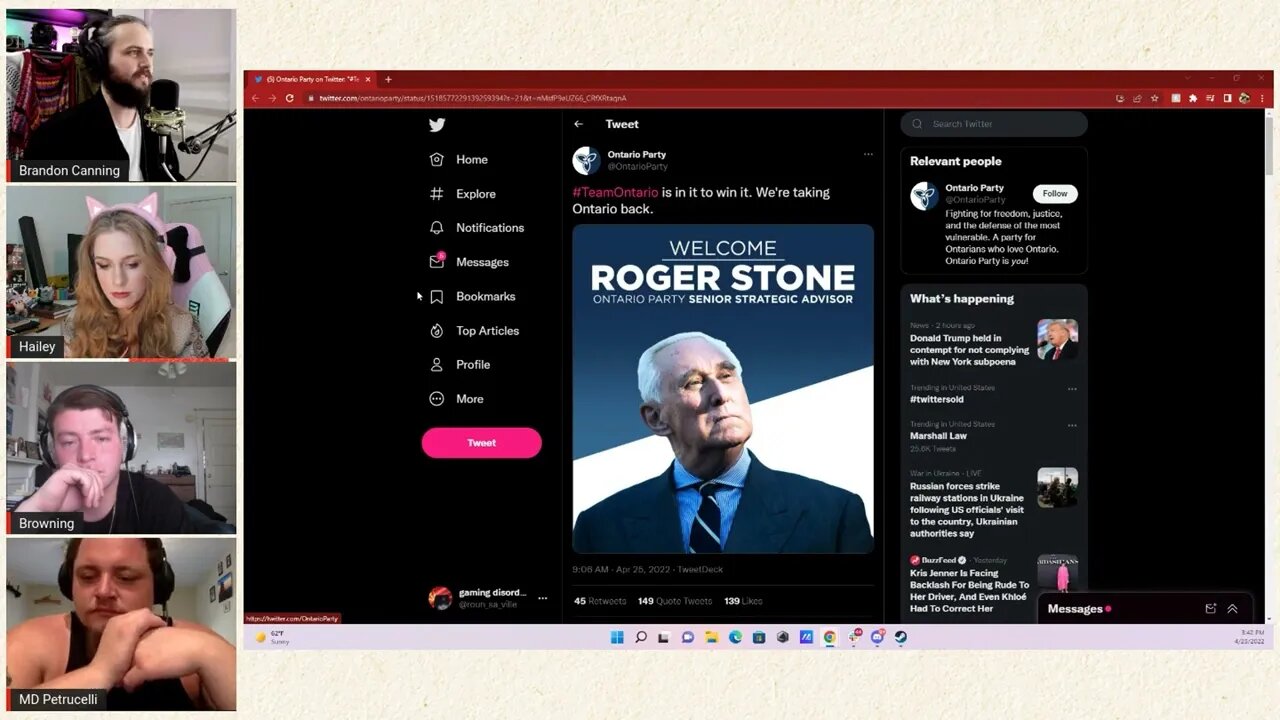View the 149 Quote Tweets list
Viewport: 1280px width, 720px height.
point(675,601)
